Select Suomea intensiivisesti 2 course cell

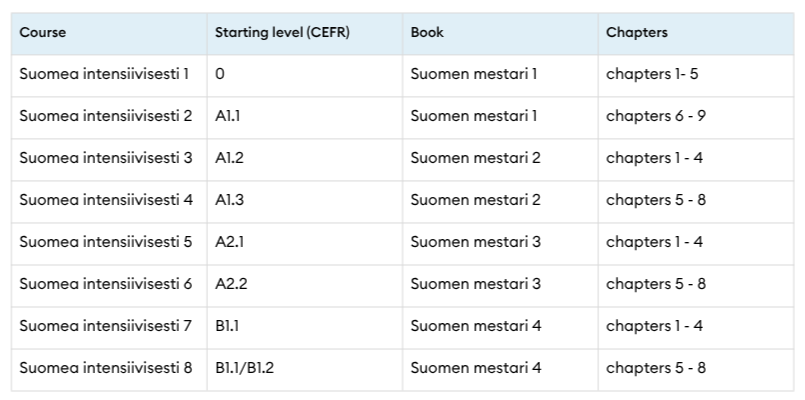(x=105, y=116)
